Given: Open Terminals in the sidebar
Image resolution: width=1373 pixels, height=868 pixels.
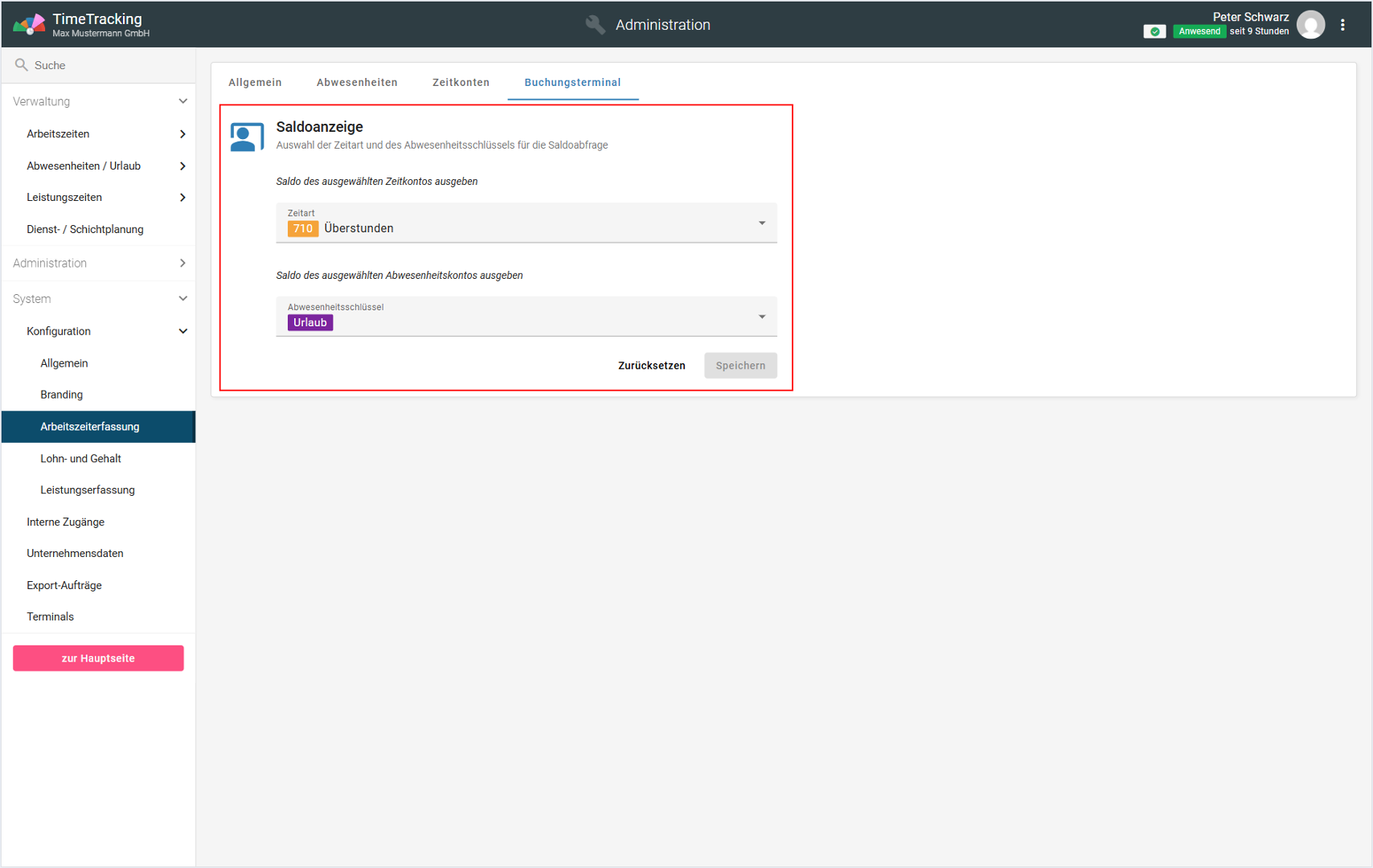Looking at the screenshot, I should (50, 616).
